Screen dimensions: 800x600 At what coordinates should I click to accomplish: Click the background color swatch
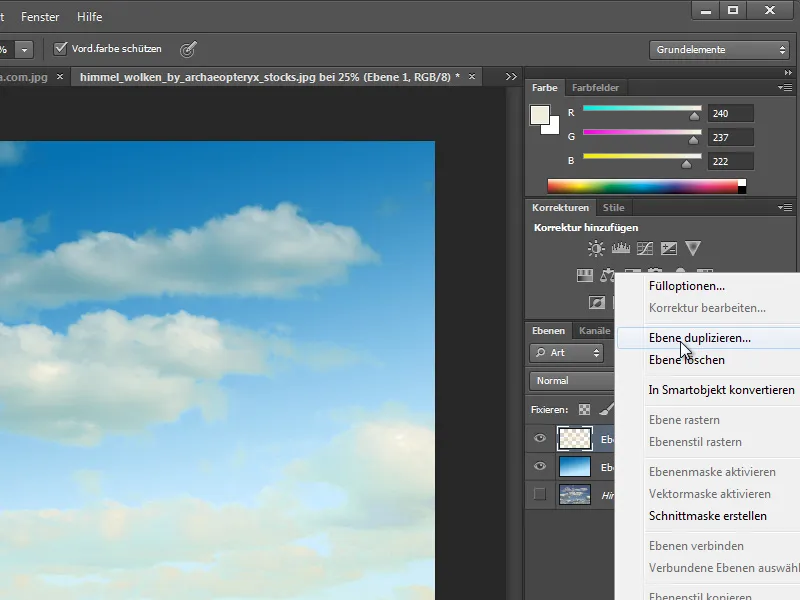553,127
